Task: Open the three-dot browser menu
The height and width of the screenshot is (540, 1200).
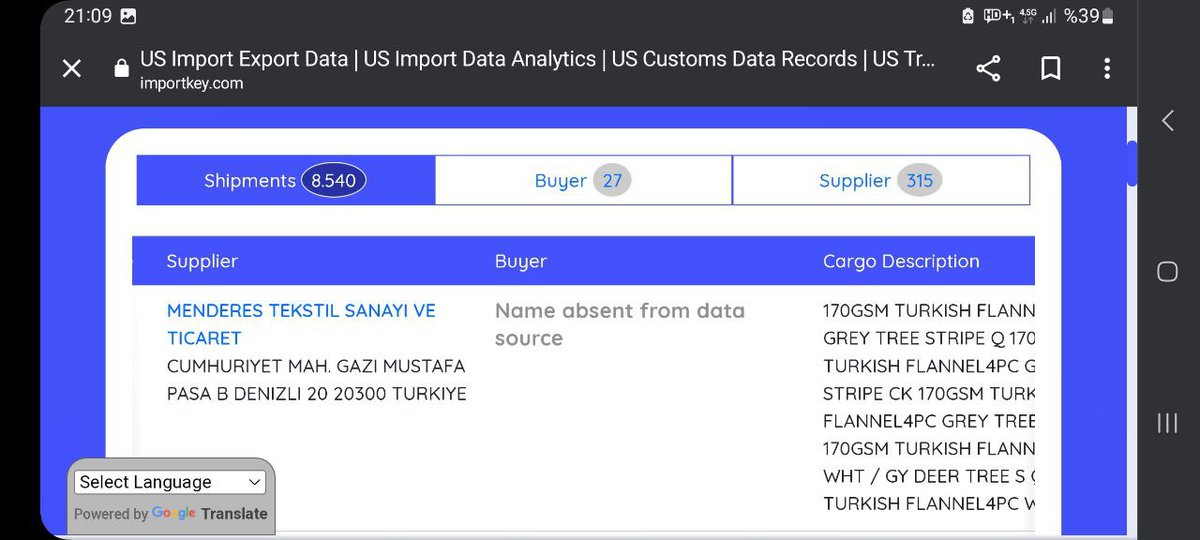Action: (1107, 69)
